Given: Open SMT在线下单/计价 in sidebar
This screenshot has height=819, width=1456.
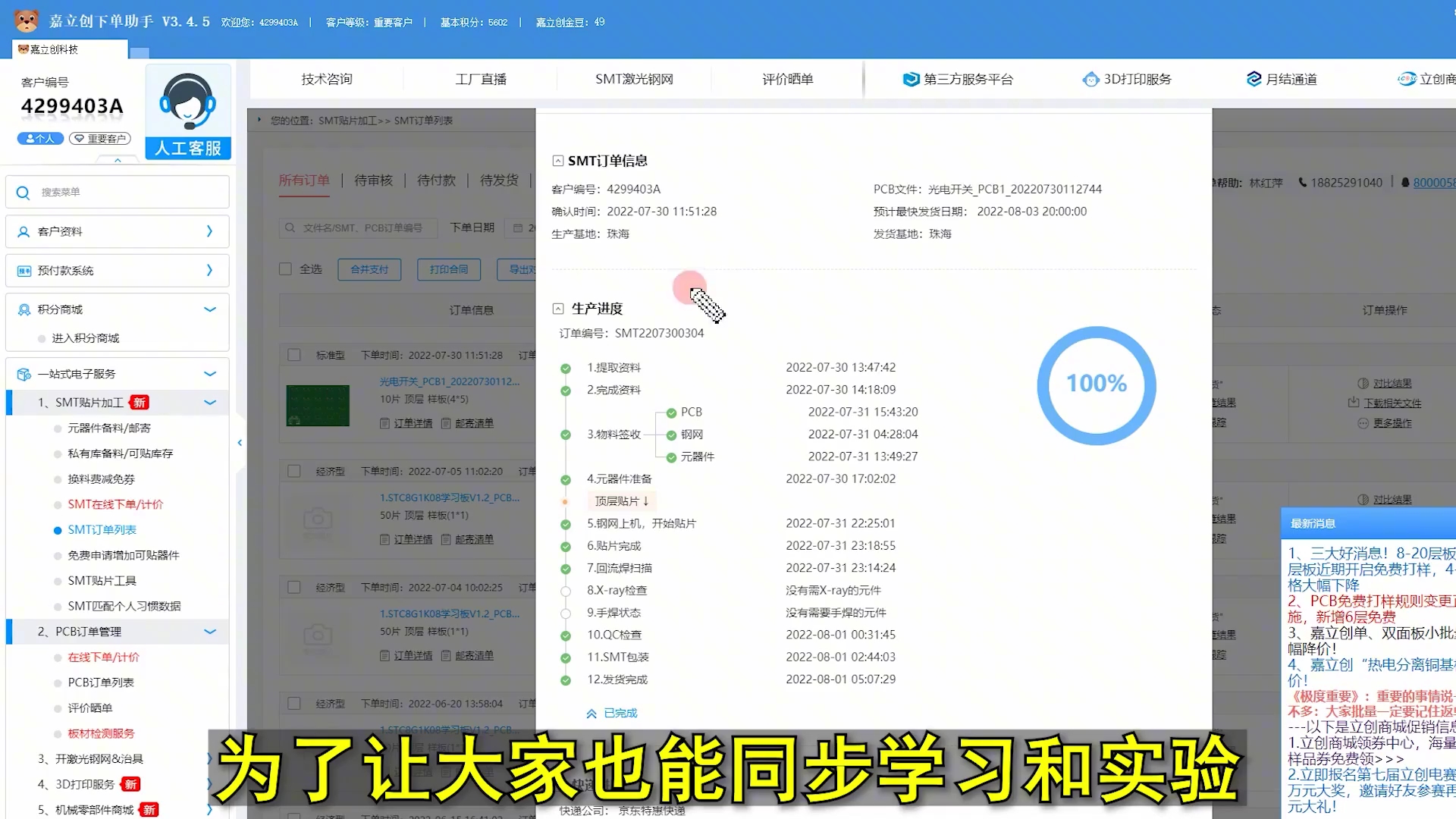Looking at the screenshot, I should pos(115,504).
